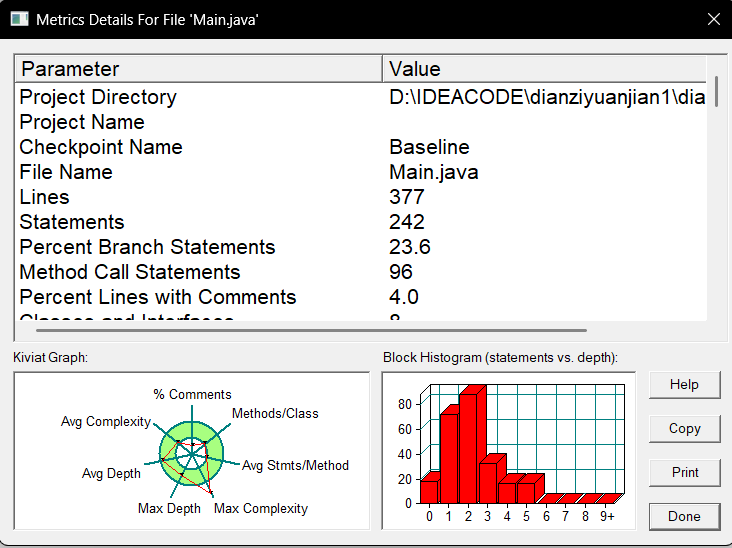Click the depth 5 histogram bar
This screenshot has width=732, height=548.
(527, 492)
